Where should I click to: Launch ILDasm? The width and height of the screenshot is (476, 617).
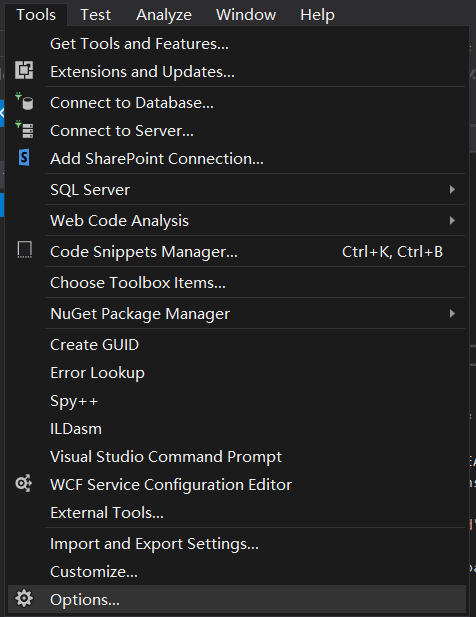click(237, 429)
